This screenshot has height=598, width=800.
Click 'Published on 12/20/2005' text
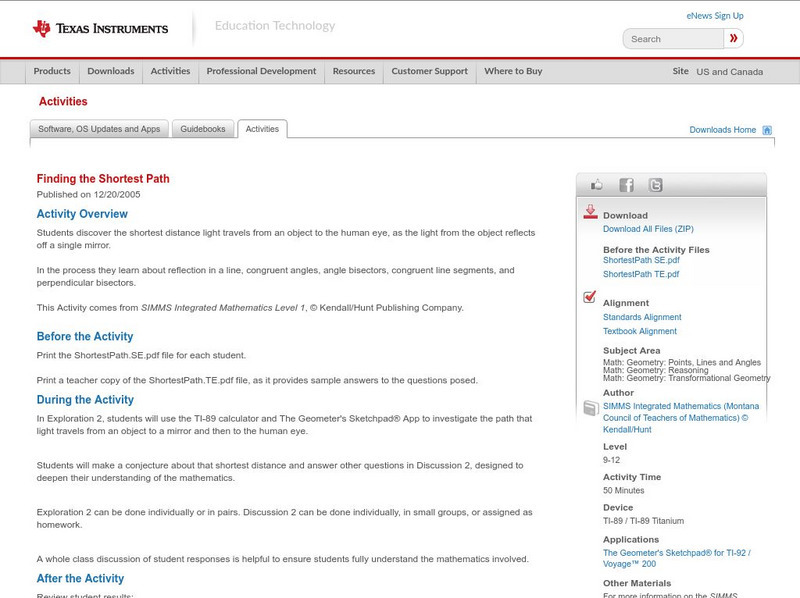click(88, 194)
